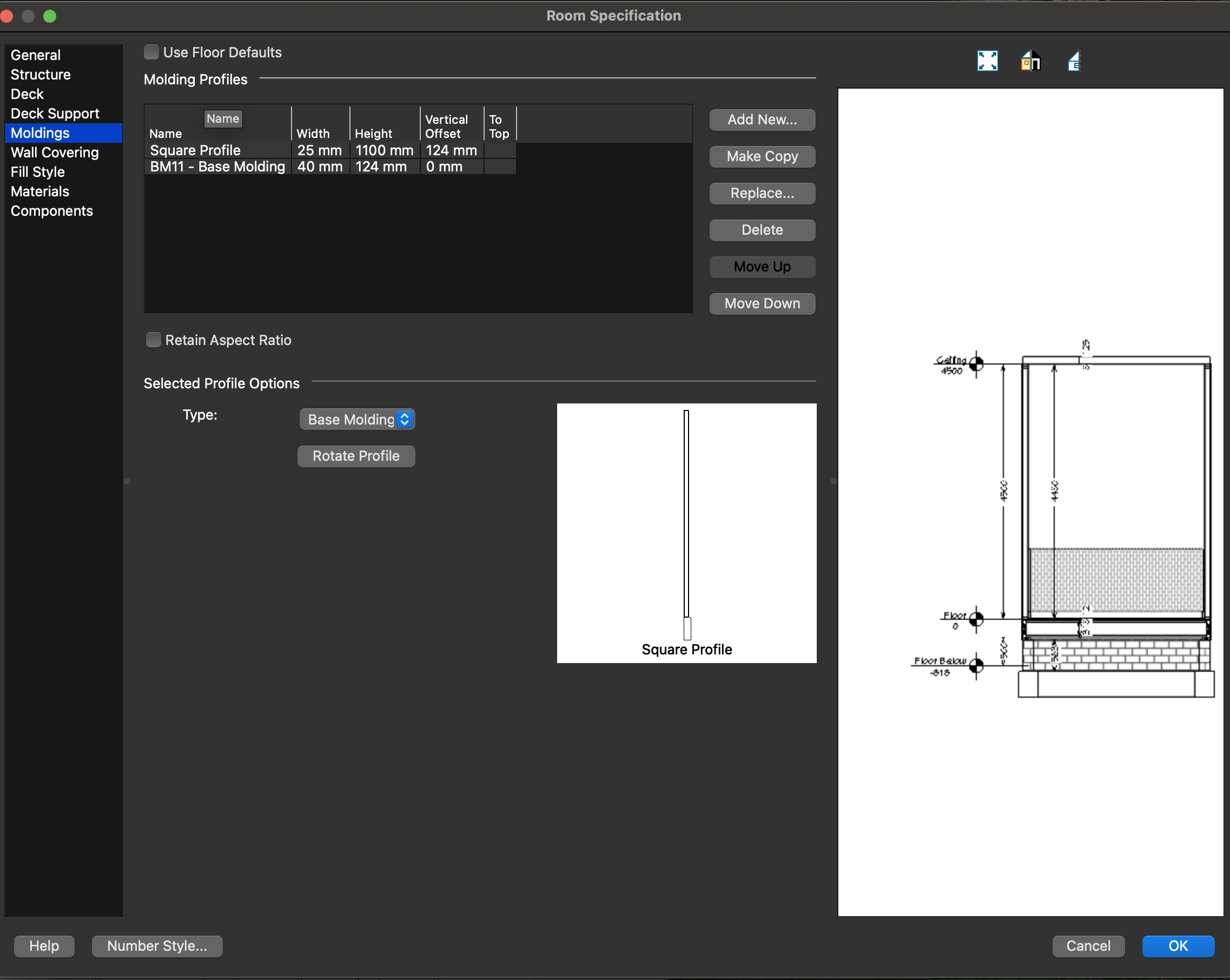Click the Type dropdown stepper arrows
Screen dimensions: 1230x980
[405, 419]
